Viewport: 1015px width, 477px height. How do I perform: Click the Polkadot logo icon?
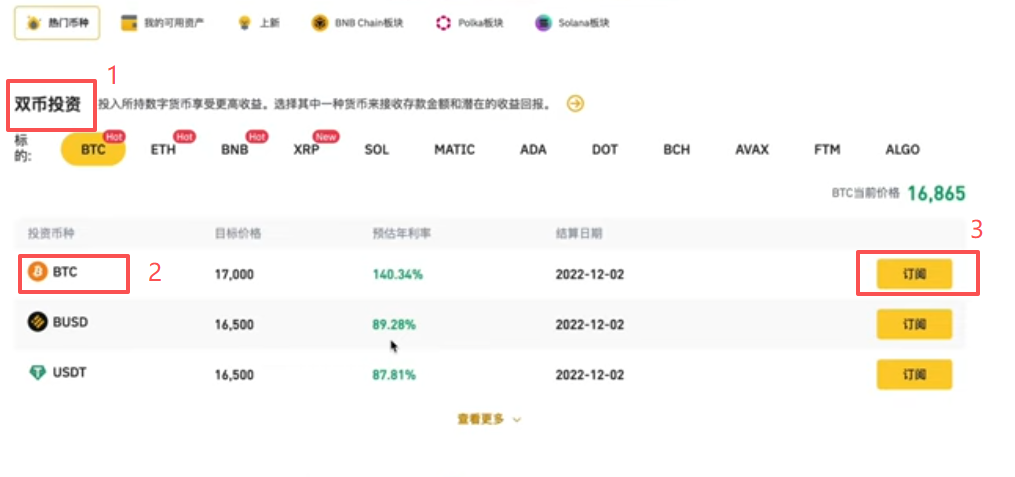(x=443, y=23)
